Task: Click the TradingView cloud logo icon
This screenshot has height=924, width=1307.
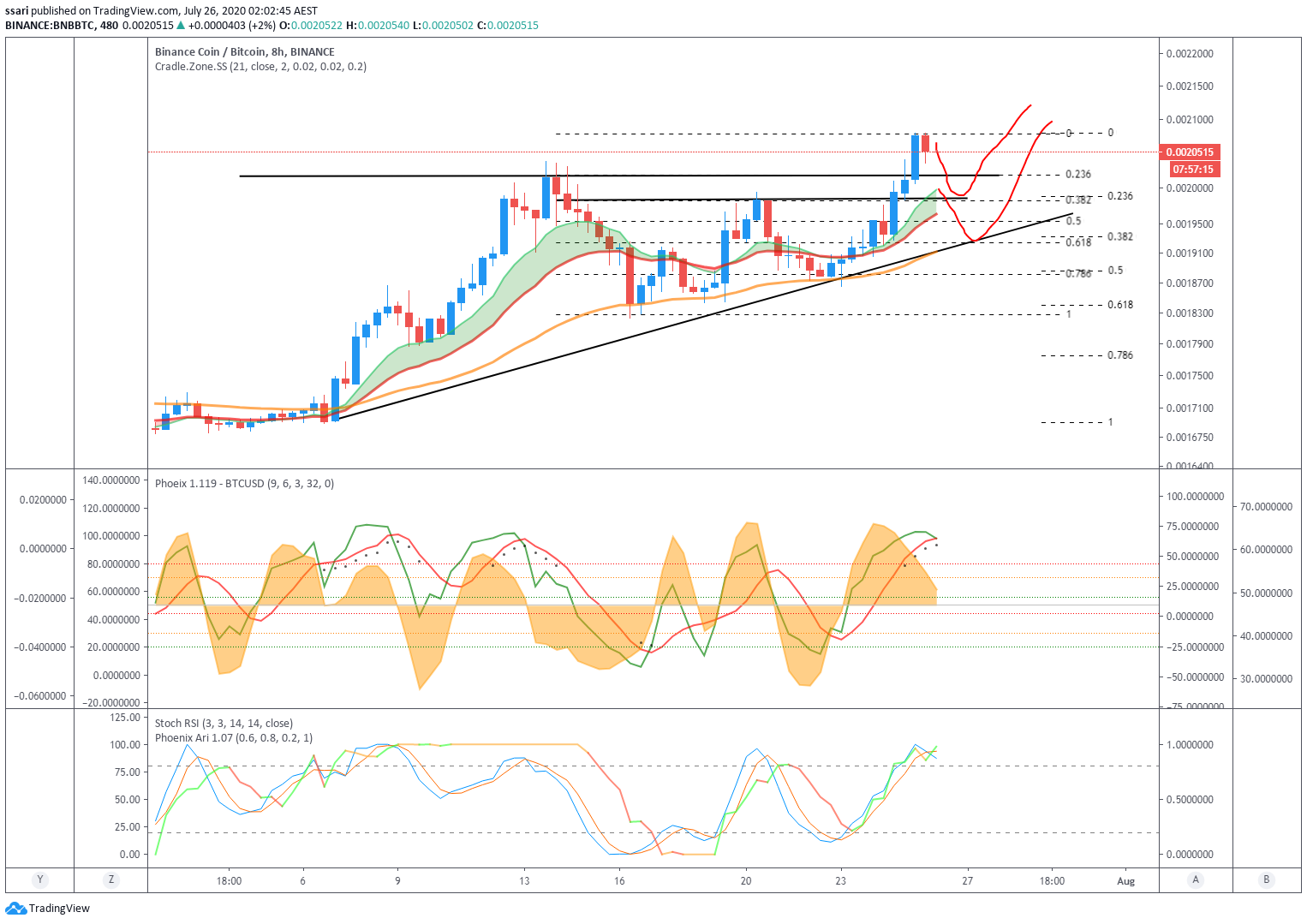Action: (x=15, y=908)
